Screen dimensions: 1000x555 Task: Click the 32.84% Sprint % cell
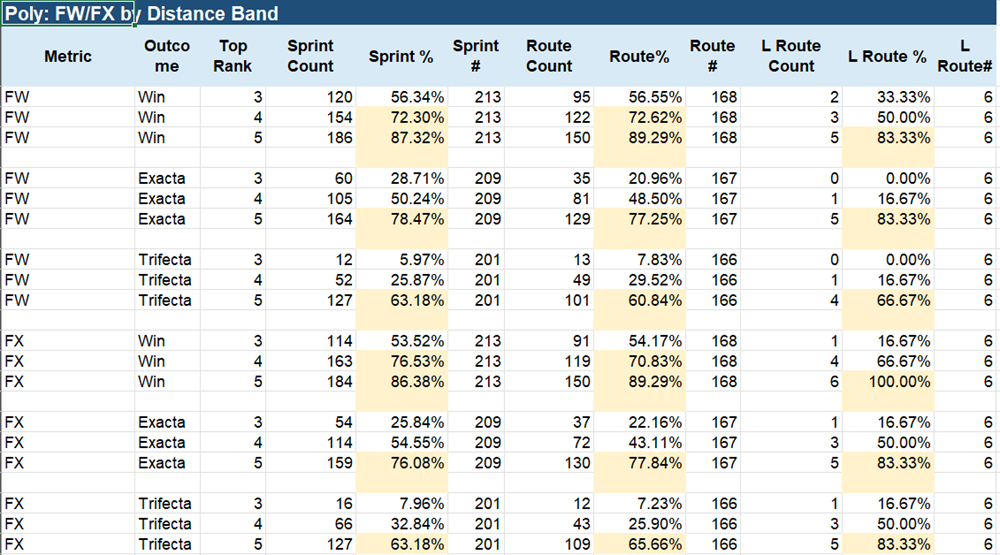[x=401, y=524]
